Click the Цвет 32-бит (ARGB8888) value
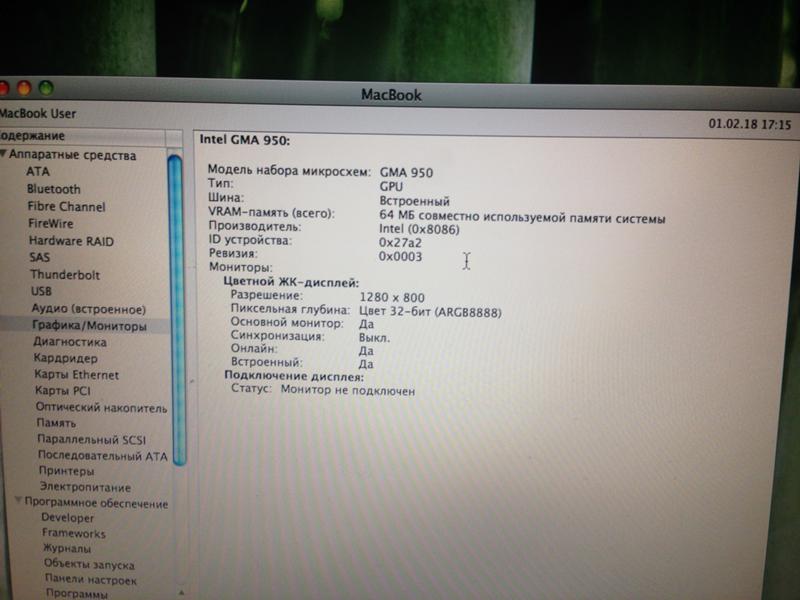Viewport: 800px width, 600px height. pyautogui.click(x=430, y=312)
